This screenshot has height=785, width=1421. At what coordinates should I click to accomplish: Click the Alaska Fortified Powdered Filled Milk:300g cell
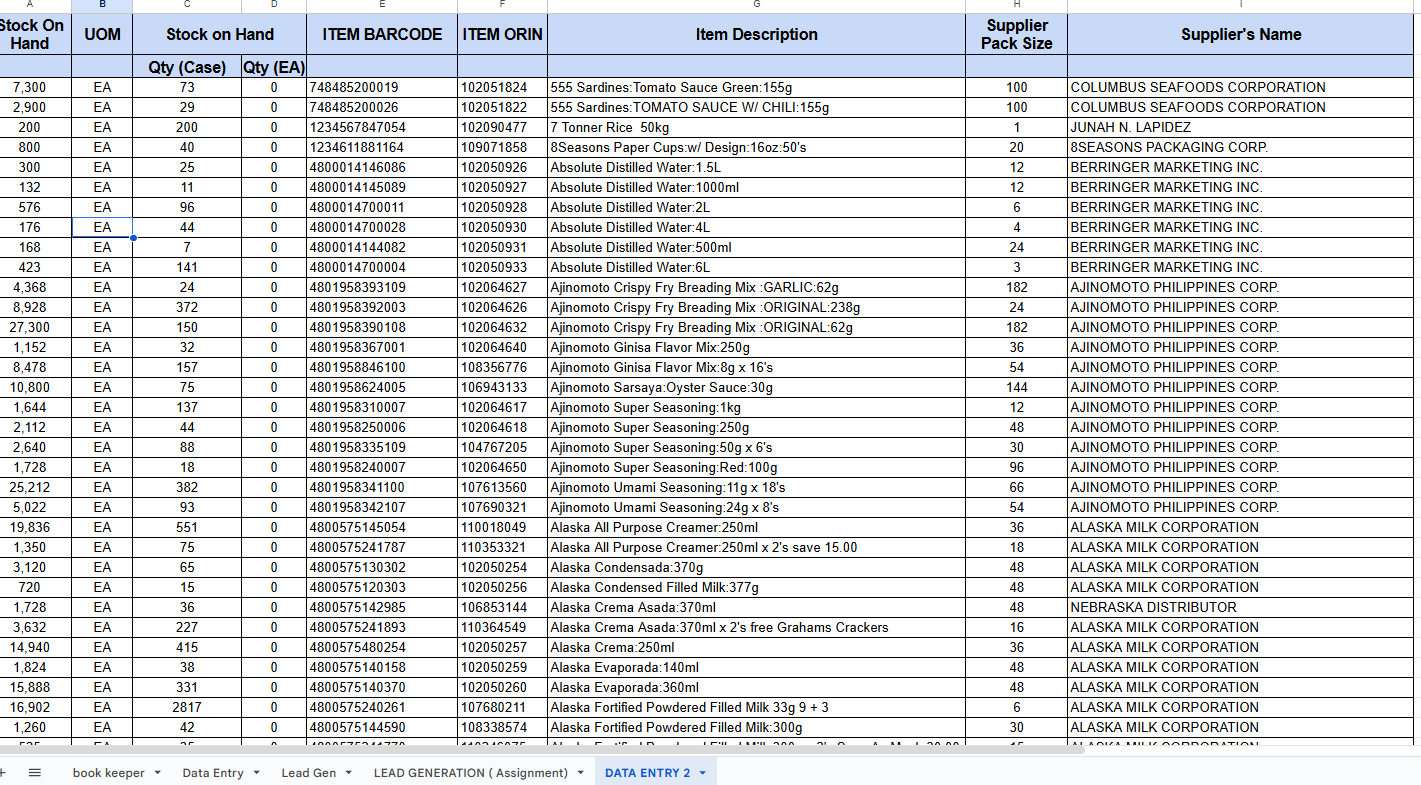(757, 727)
